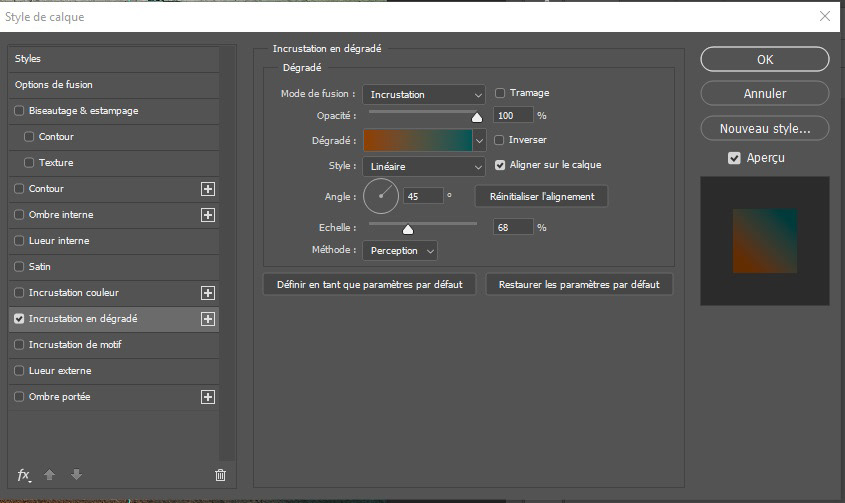Click the Echelle value field
The height and width of the screenshot is (503, 845).
point(513,228)
